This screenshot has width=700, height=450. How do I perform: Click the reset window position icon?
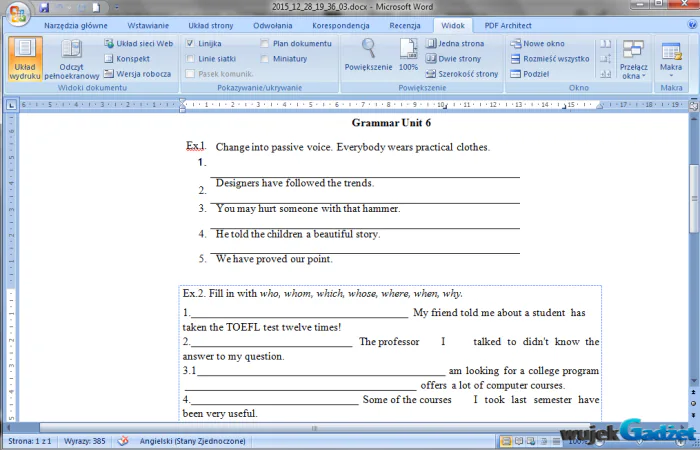click(x=605, y=74)
